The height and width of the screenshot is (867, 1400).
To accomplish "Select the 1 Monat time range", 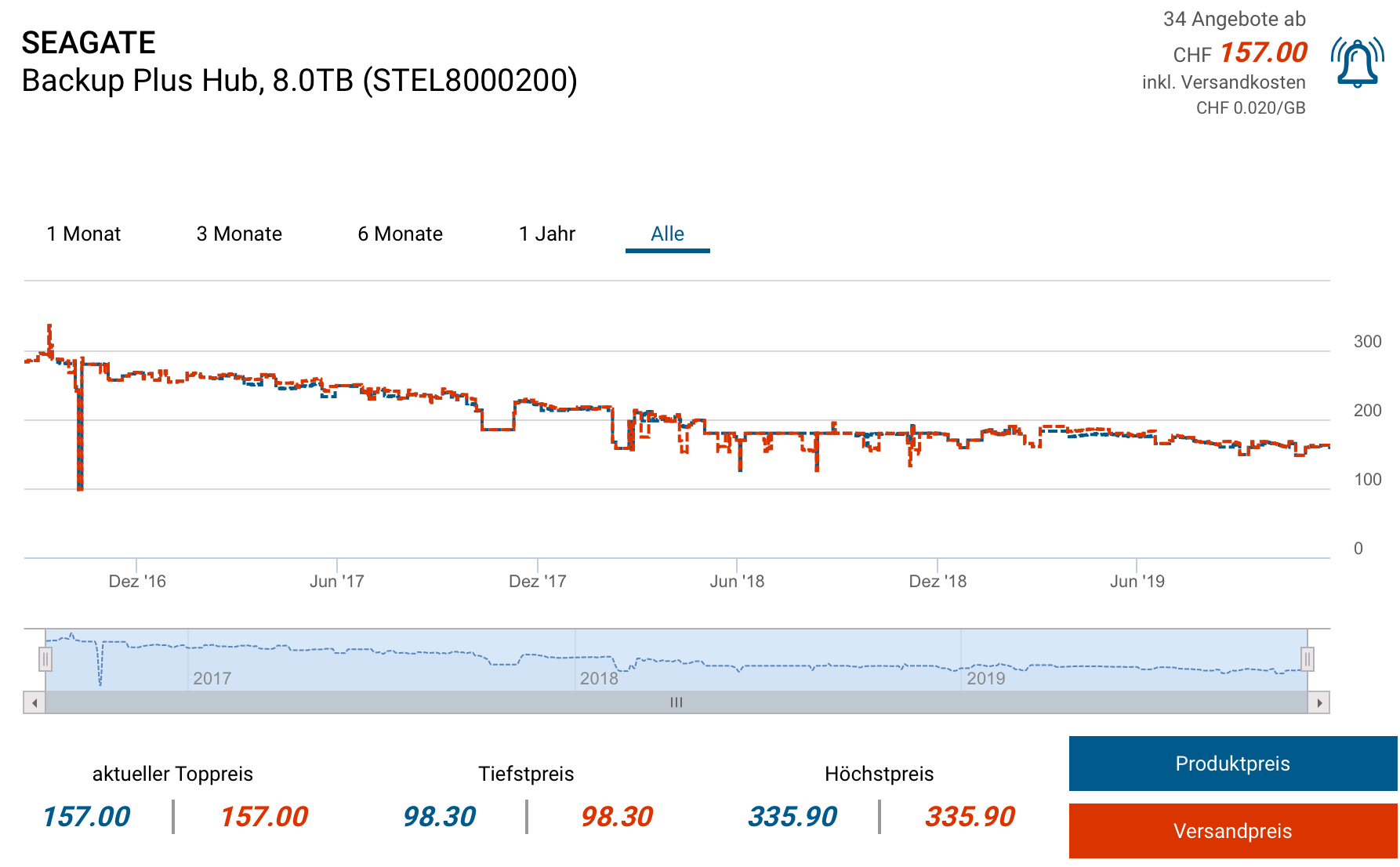I will [84, 234].
